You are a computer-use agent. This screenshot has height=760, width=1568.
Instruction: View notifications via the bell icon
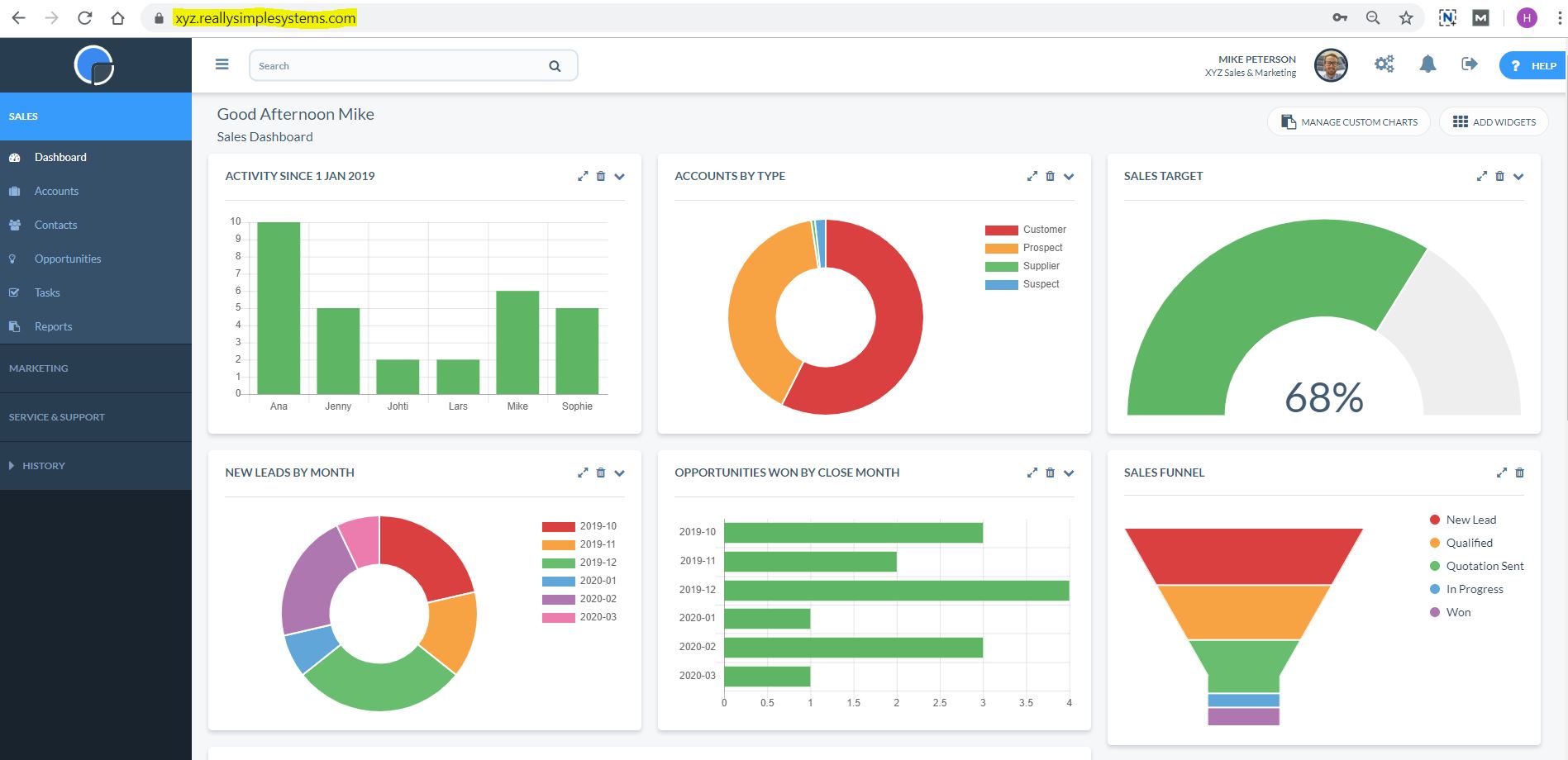pos(1427,64)
